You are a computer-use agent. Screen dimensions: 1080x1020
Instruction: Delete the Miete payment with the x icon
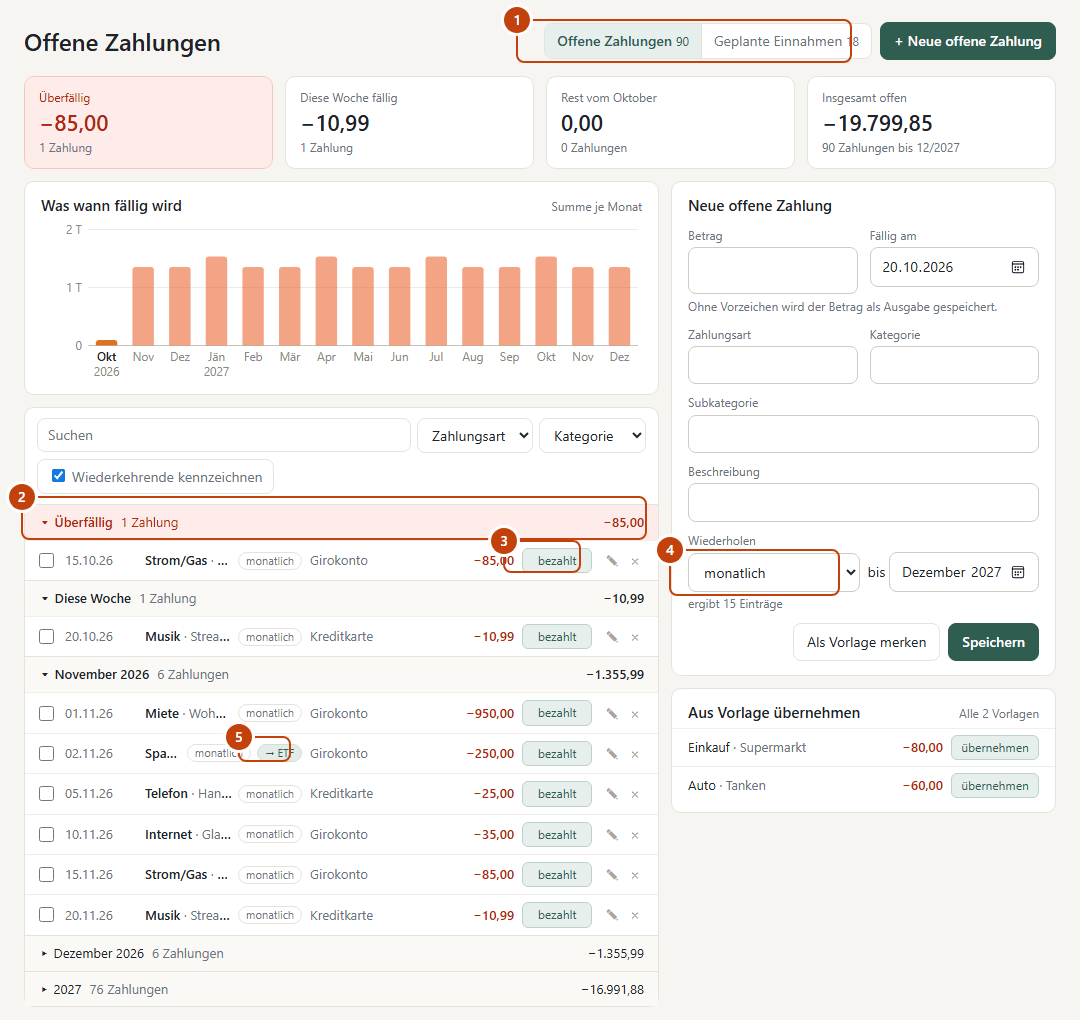pyautogui.click(x=635, y=714)
